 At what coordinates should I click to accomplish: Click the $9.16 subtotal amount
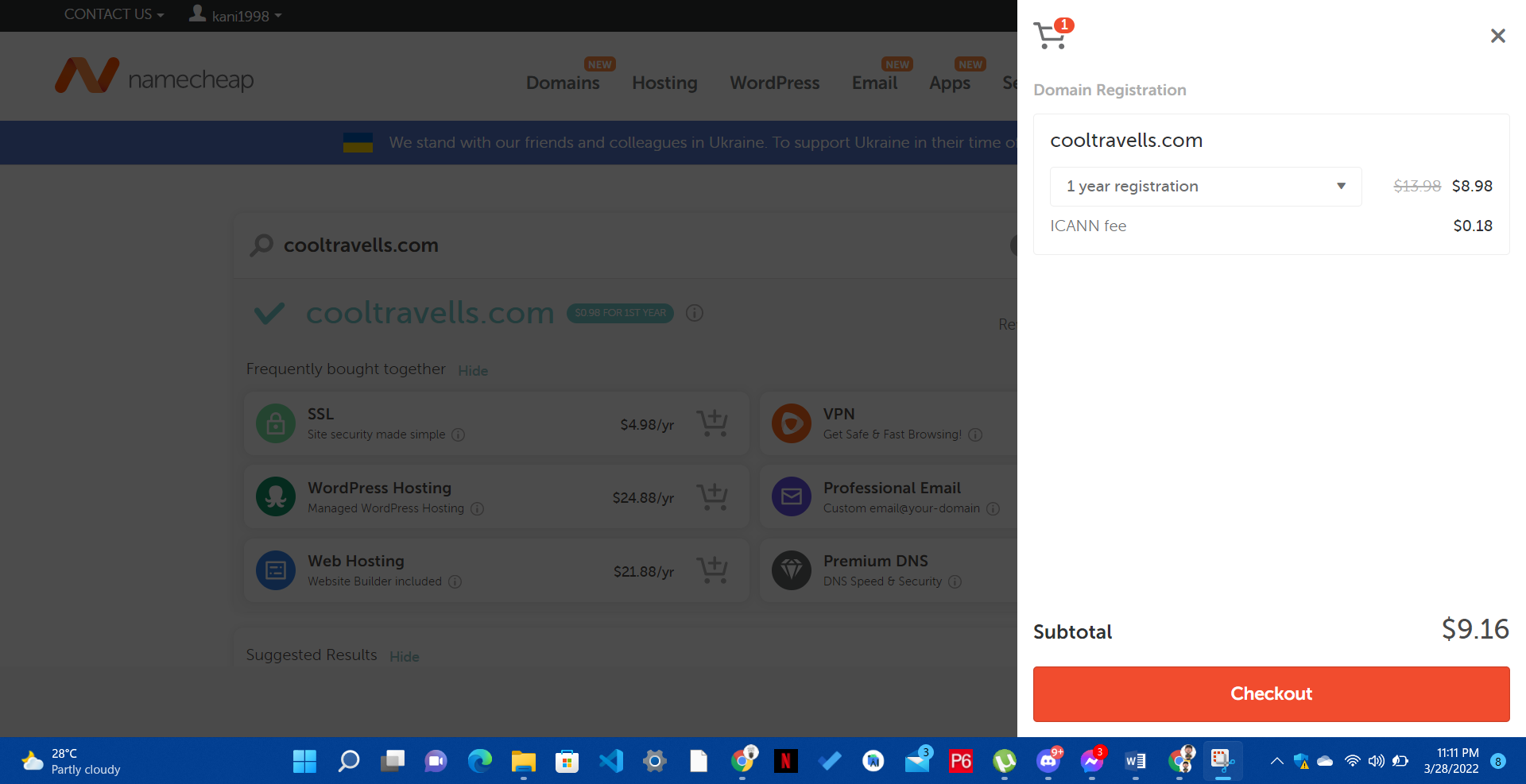pyautogui.click(x=1475, y=629)
